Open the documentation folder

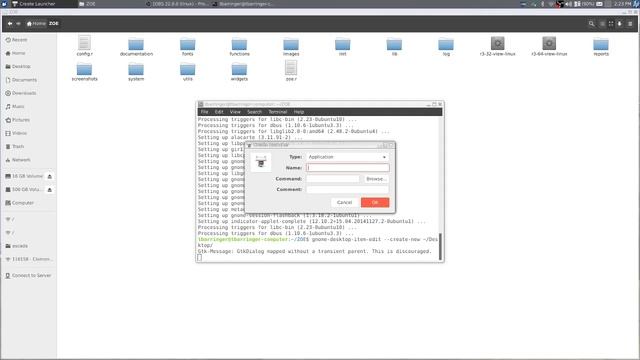(136, 47)
